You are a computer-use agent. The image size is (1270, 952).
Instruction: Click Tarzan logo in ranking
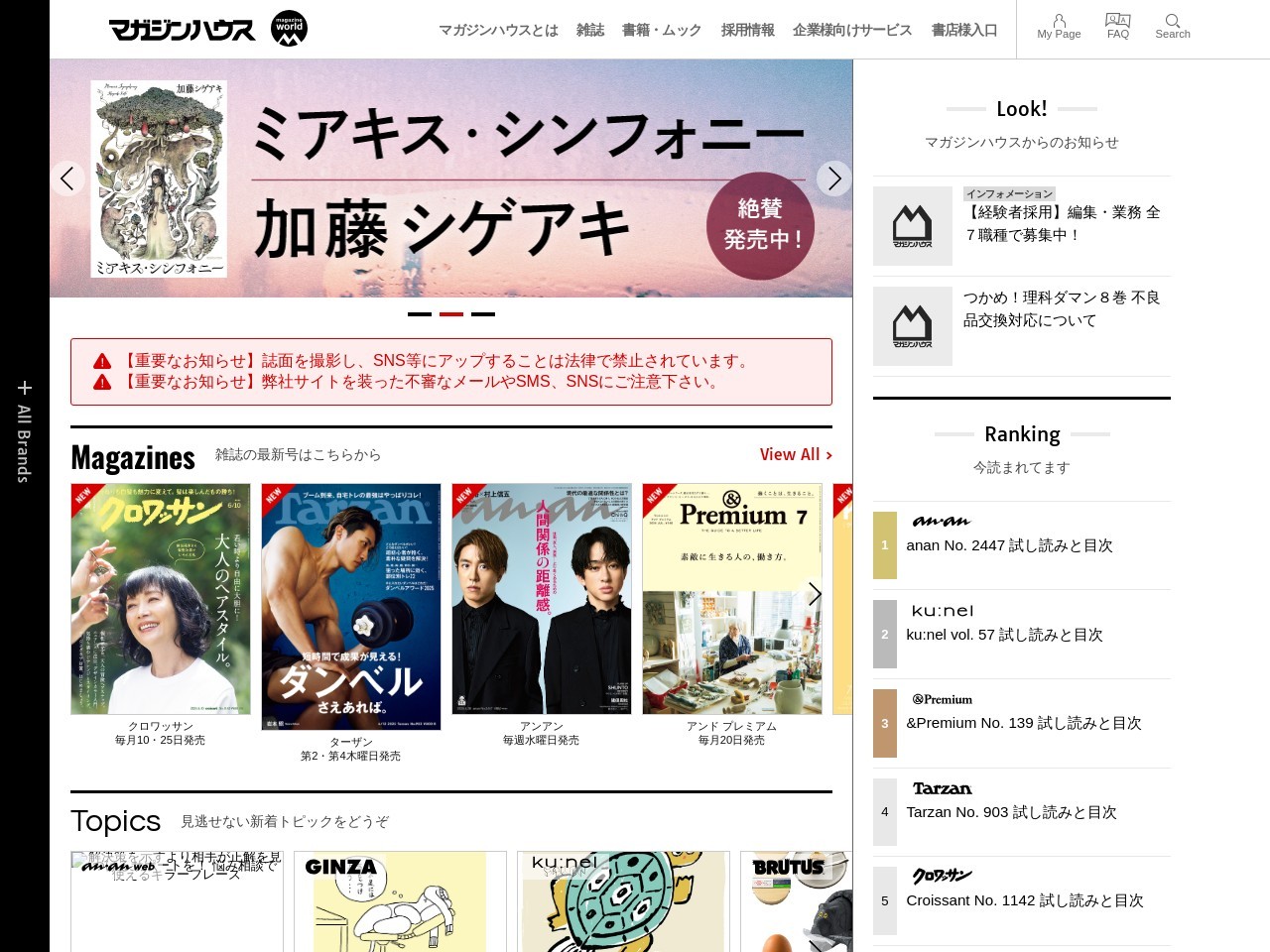pyautogui.click(x=942, y=788)
